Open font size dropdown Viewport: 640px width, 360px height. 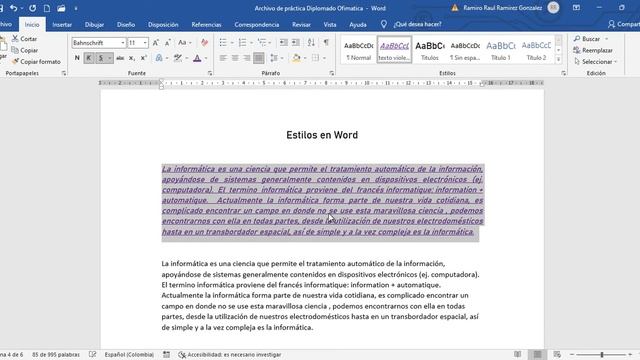pos(145,43)
